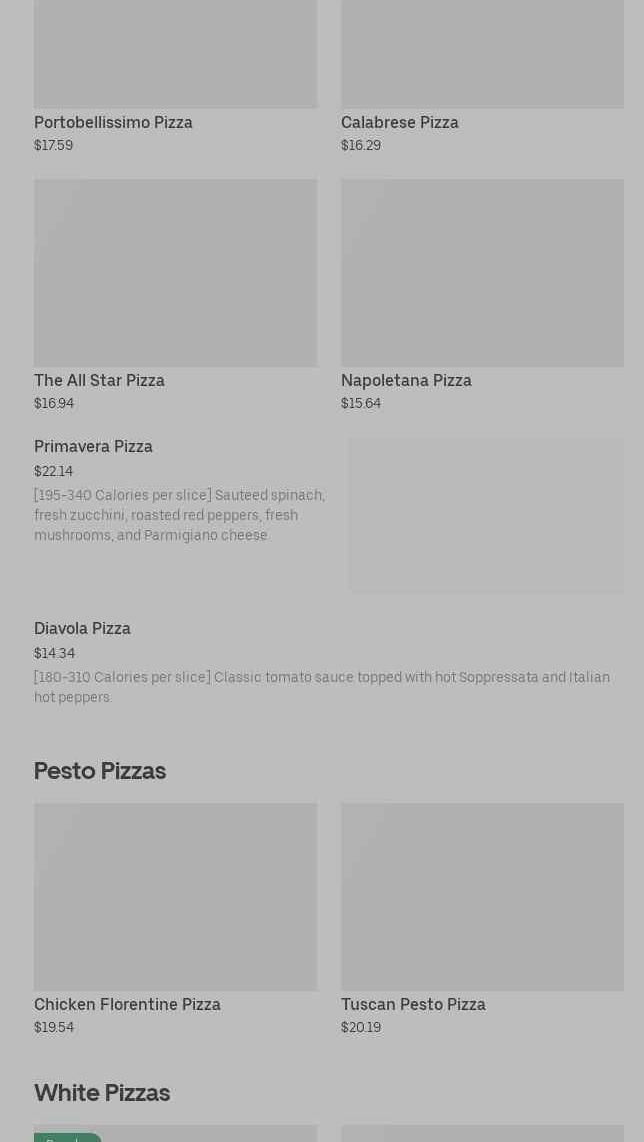Screen dimensions: 644x1142
Task: Click The All Star Pizza name
Action: point(99,381)
